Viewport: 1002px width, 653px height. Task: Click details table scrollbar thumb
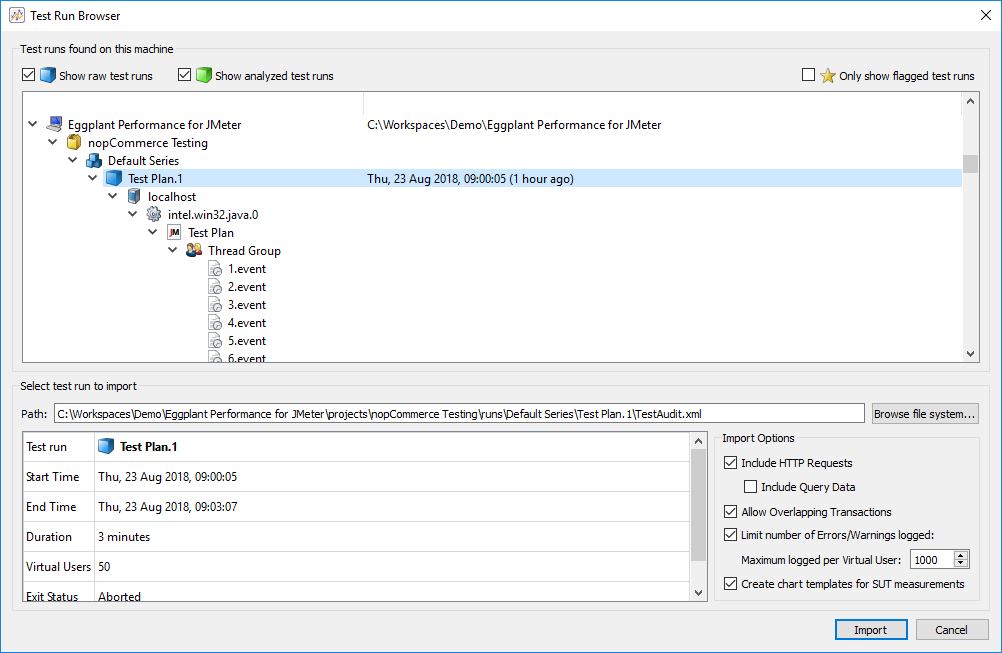[x=698, y=505]
